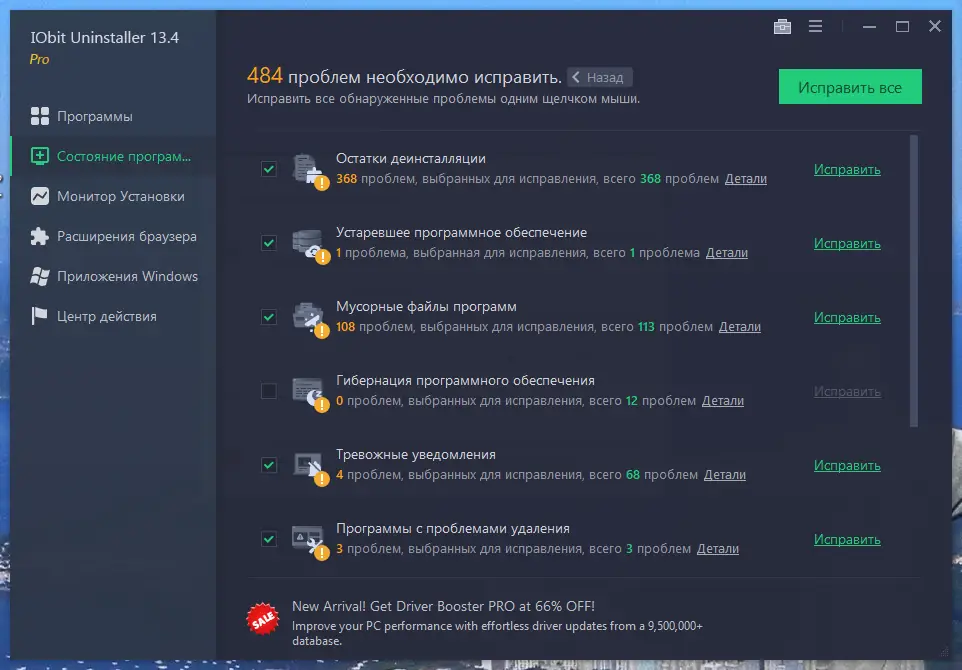This screenshot has width=962, height=670.
Task: Open Детали for Устаревшее программное обеспечение
Action: (726, 253)
